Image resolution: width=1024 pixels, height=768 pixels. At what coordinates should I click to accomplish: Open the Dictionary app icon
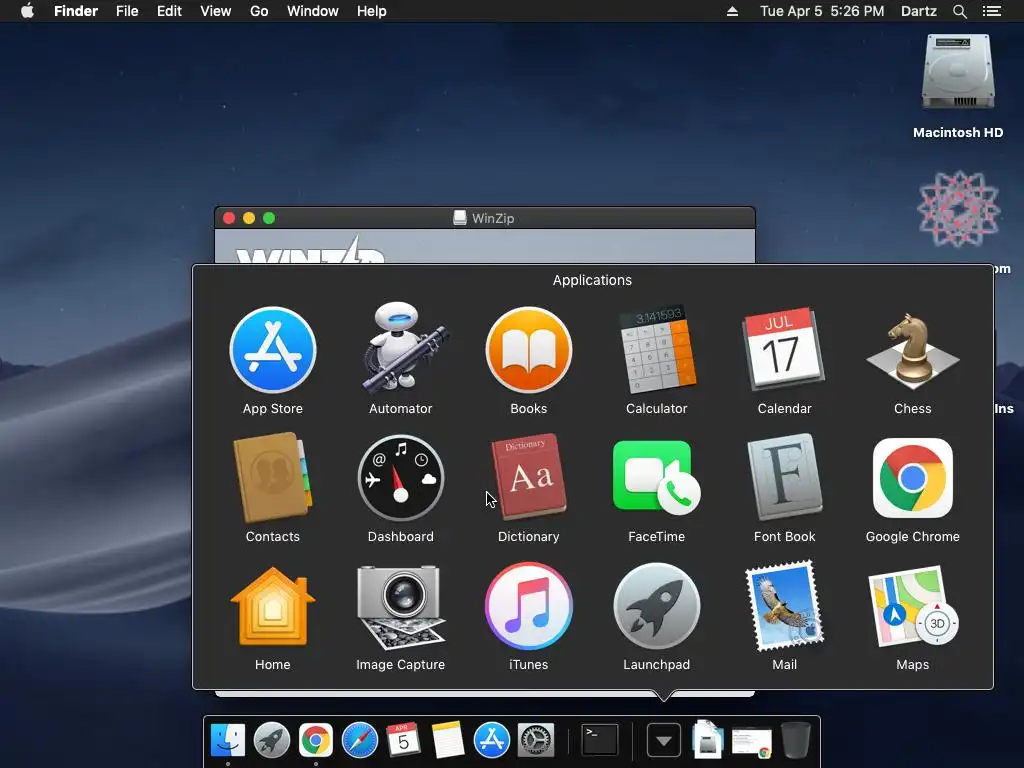[528, 478]
